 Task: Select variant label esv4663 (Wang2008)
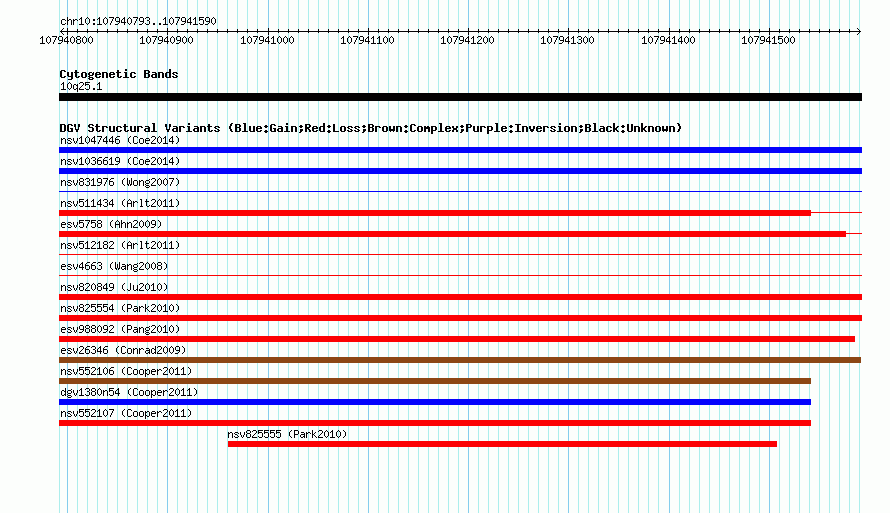114,266
